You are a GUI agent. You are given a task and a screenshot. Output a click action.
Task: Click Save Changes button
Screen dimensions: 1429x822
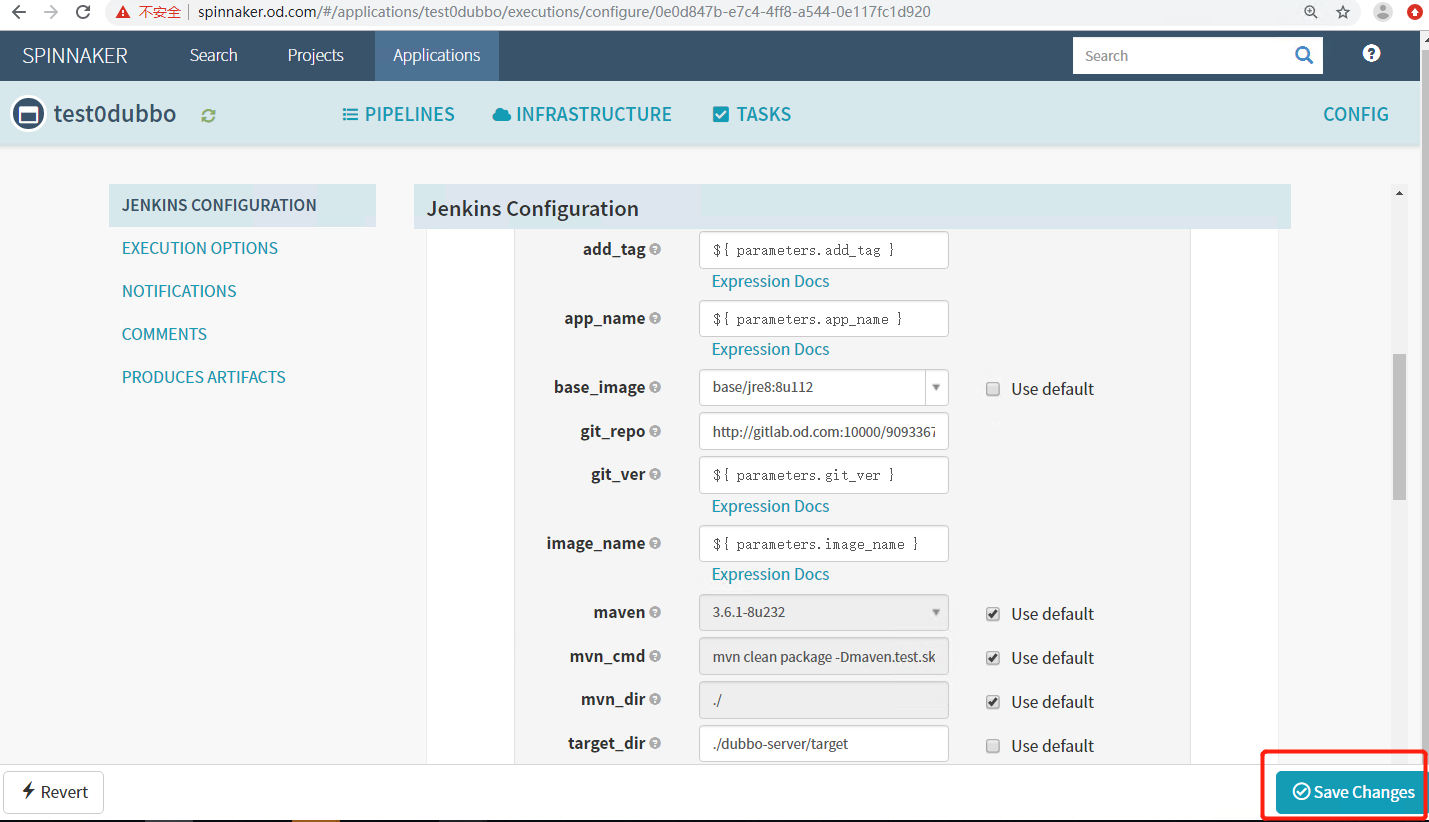[x=1353, y=792]
